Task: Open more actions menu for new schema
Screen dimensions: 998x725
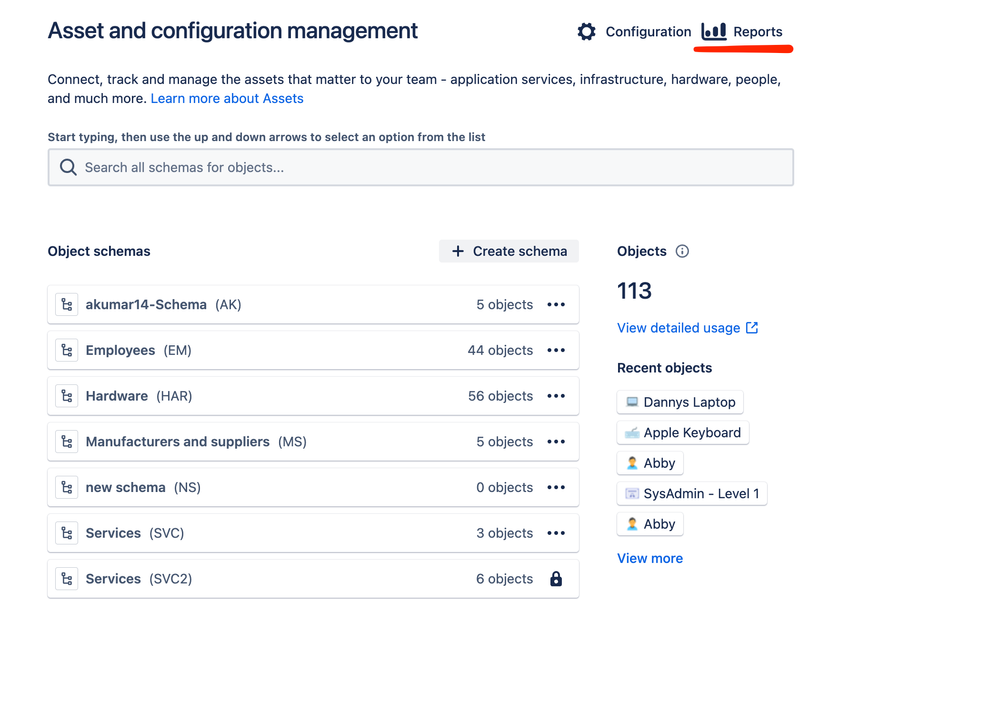Action: 556,488
